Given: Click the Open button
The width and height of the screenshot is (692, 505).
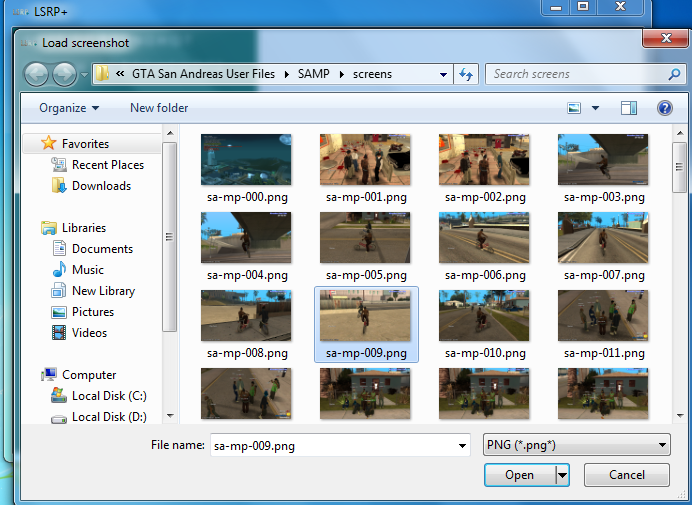Looking at the screenshot, I should (519, 475).
